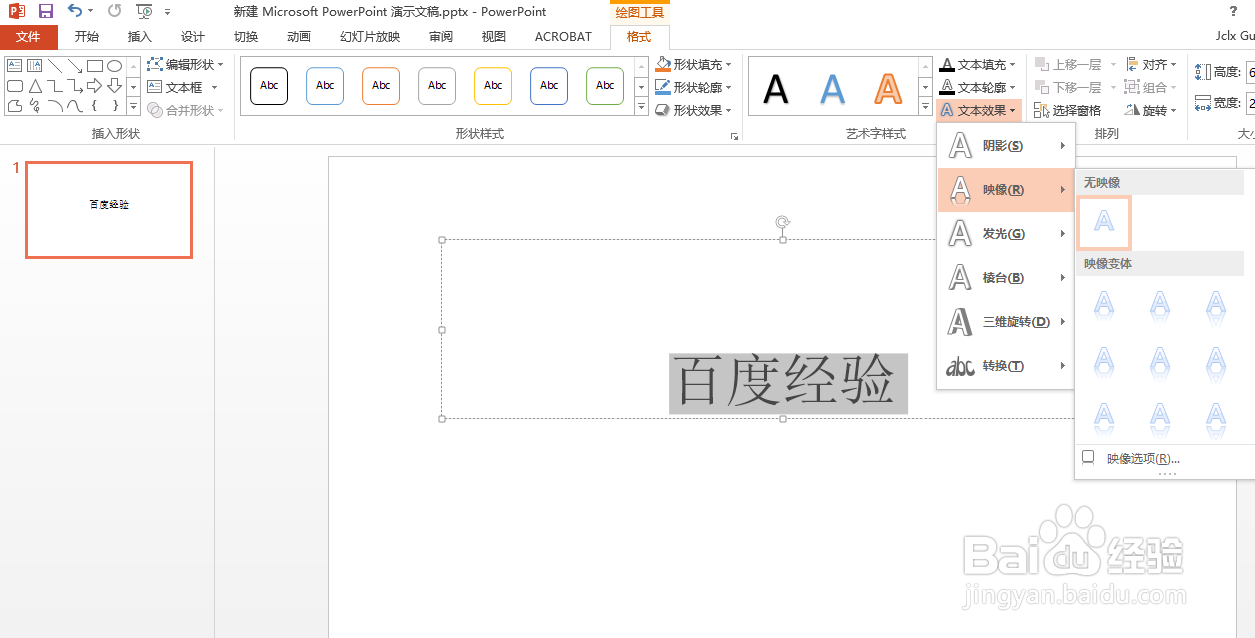Select the freeform shape tool
This screenshot has height=638, width=1255.
(15, 106)
